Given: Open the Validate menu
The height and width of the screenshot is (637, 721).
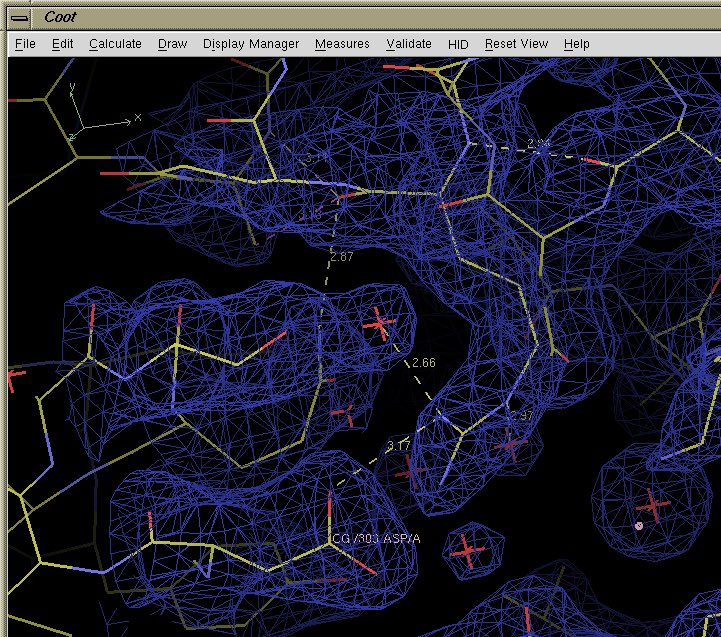Looking at the screenshot, I should click(x=409, y=44).
